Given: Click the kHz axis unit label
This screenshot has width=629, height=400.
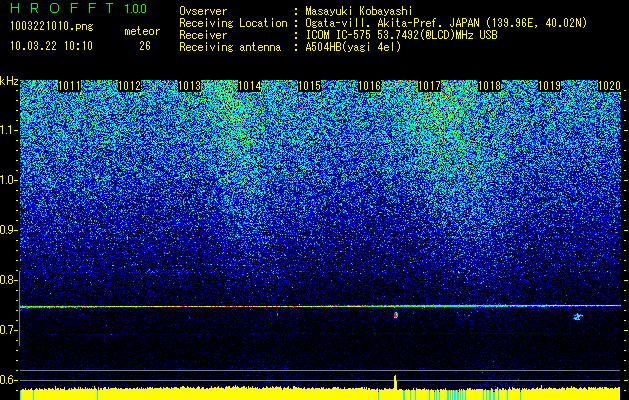Looking at the screenshot, I should [9, 81].
